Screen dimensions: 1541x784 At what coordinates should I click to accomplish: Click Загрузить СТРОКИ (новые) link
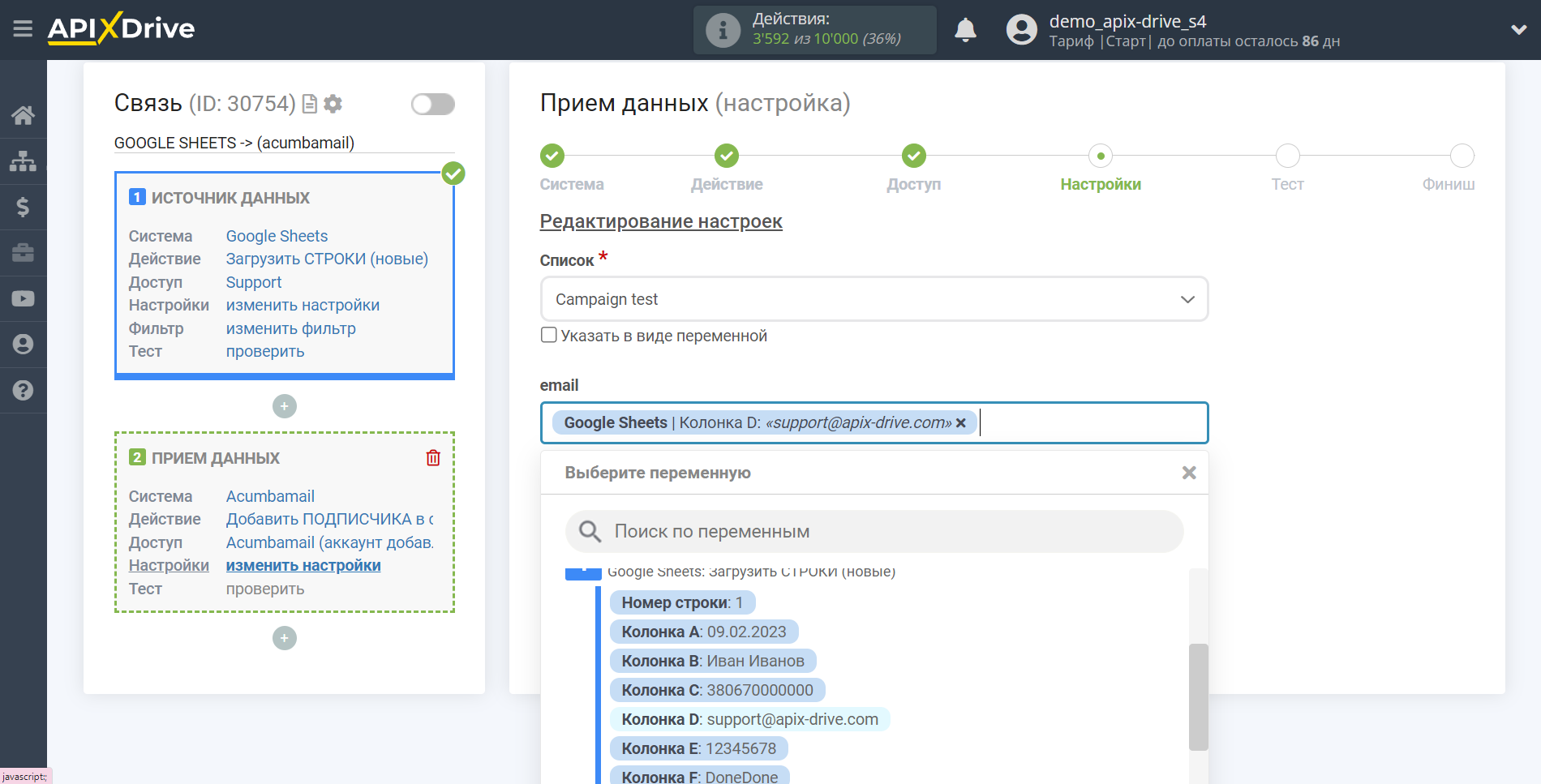pos(327,259)
